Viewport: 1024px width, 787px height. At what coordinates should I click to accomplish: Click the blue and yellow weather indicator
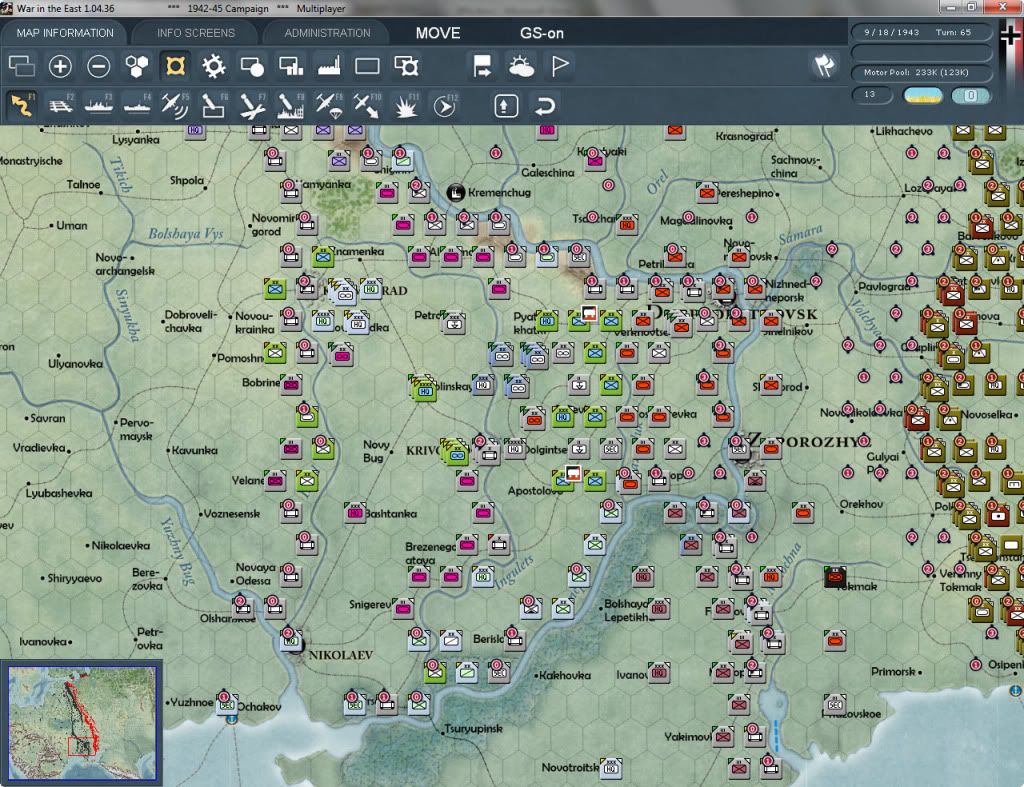pyautogui.click(x=923, y=95)
